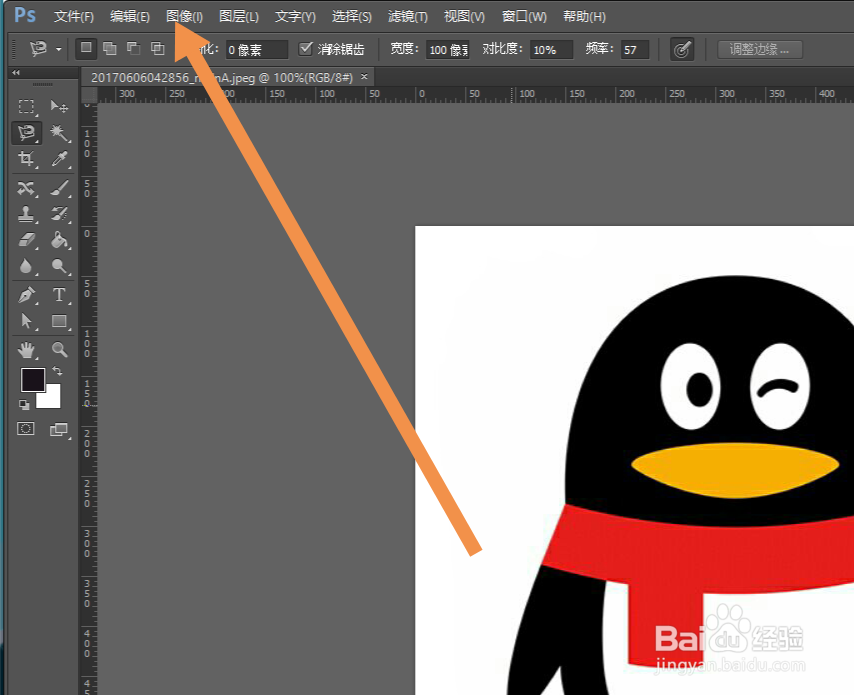Viewport: 854px width, 695px height.
Task: Select the Eraser tool
Action: (26, 240)
